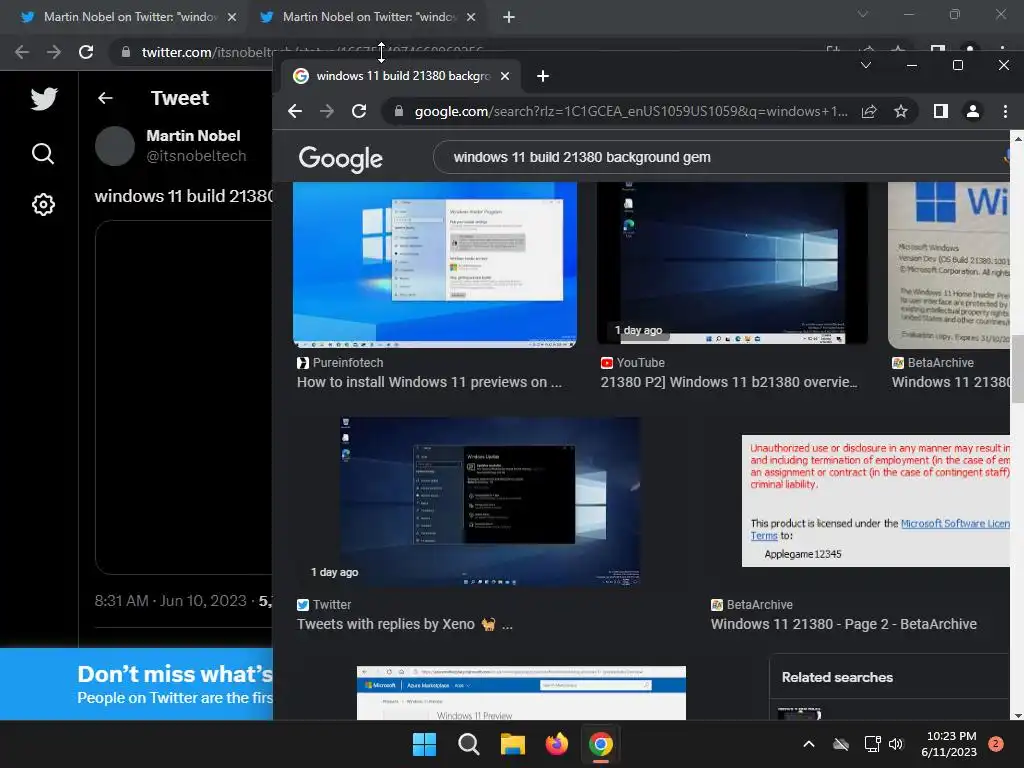
Task: Open tab search chevron in Twitter window
Action: (863, 14)
